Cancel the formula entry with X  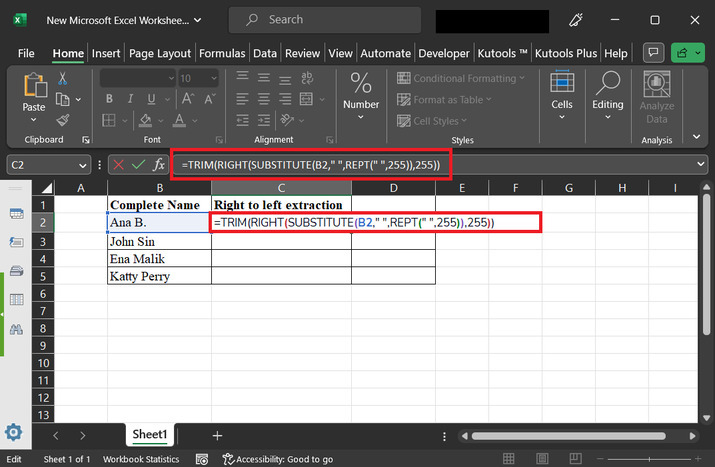pyautogui.click(x=118, y=164)
